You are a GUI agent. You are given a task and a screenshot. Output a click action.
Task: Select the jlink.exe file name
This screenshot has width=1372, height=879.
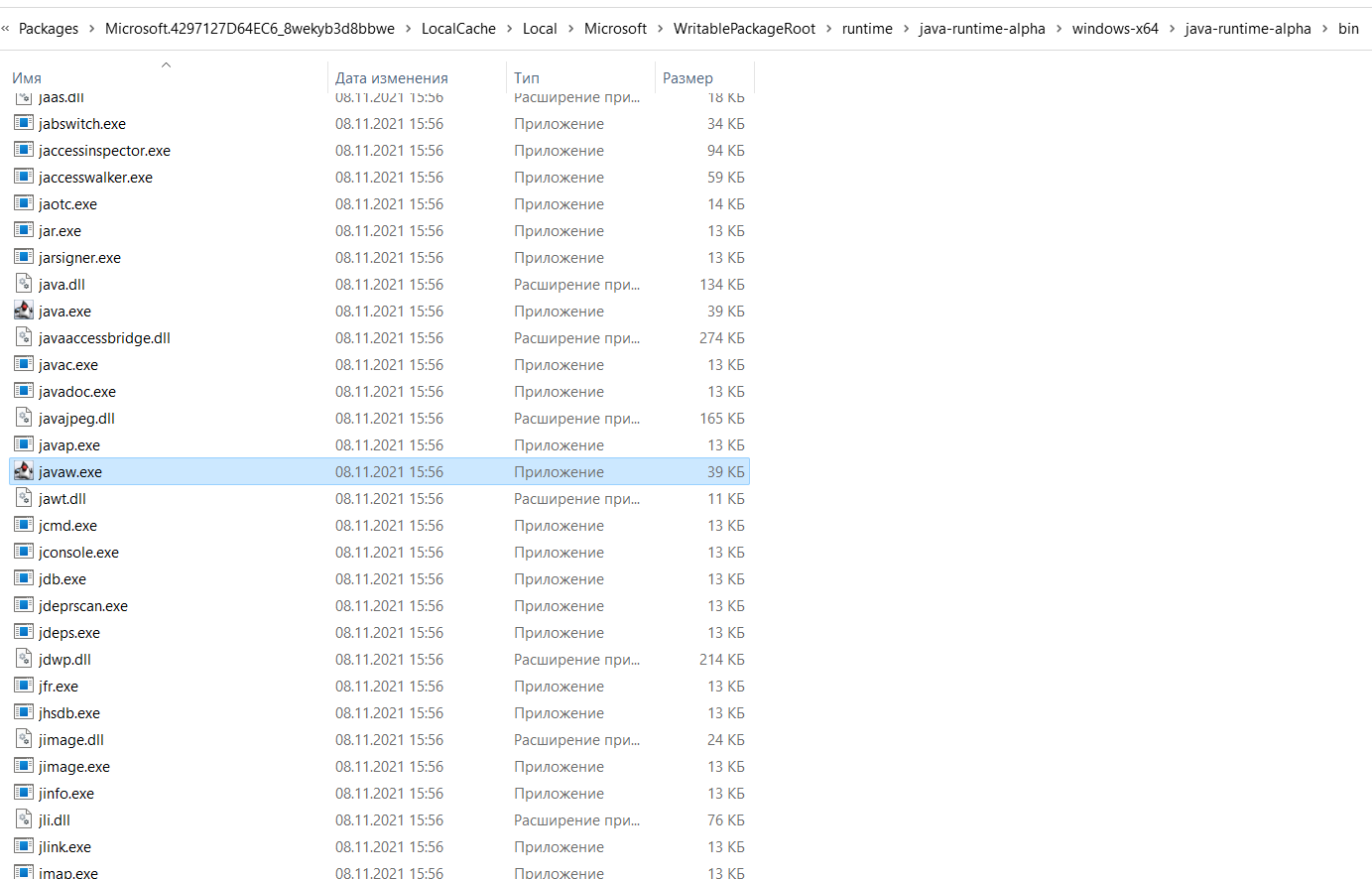pyautogui.click(x=64, y=846)
